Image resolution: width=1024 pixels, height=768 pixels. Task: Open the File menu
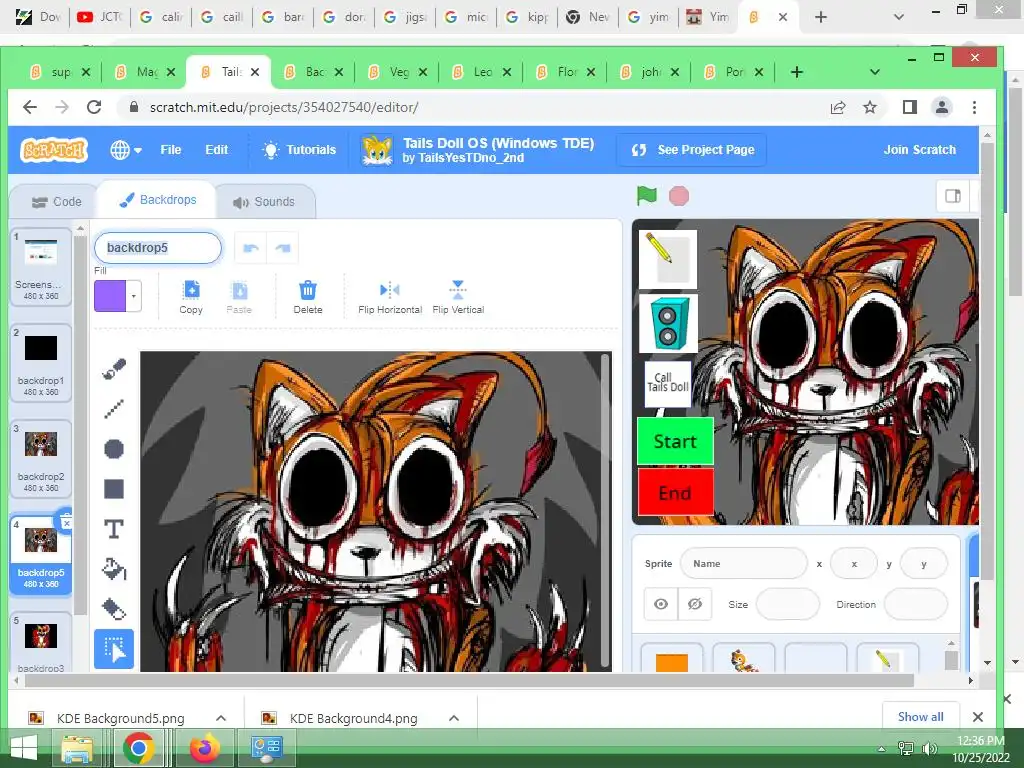(x=170, y=150)
